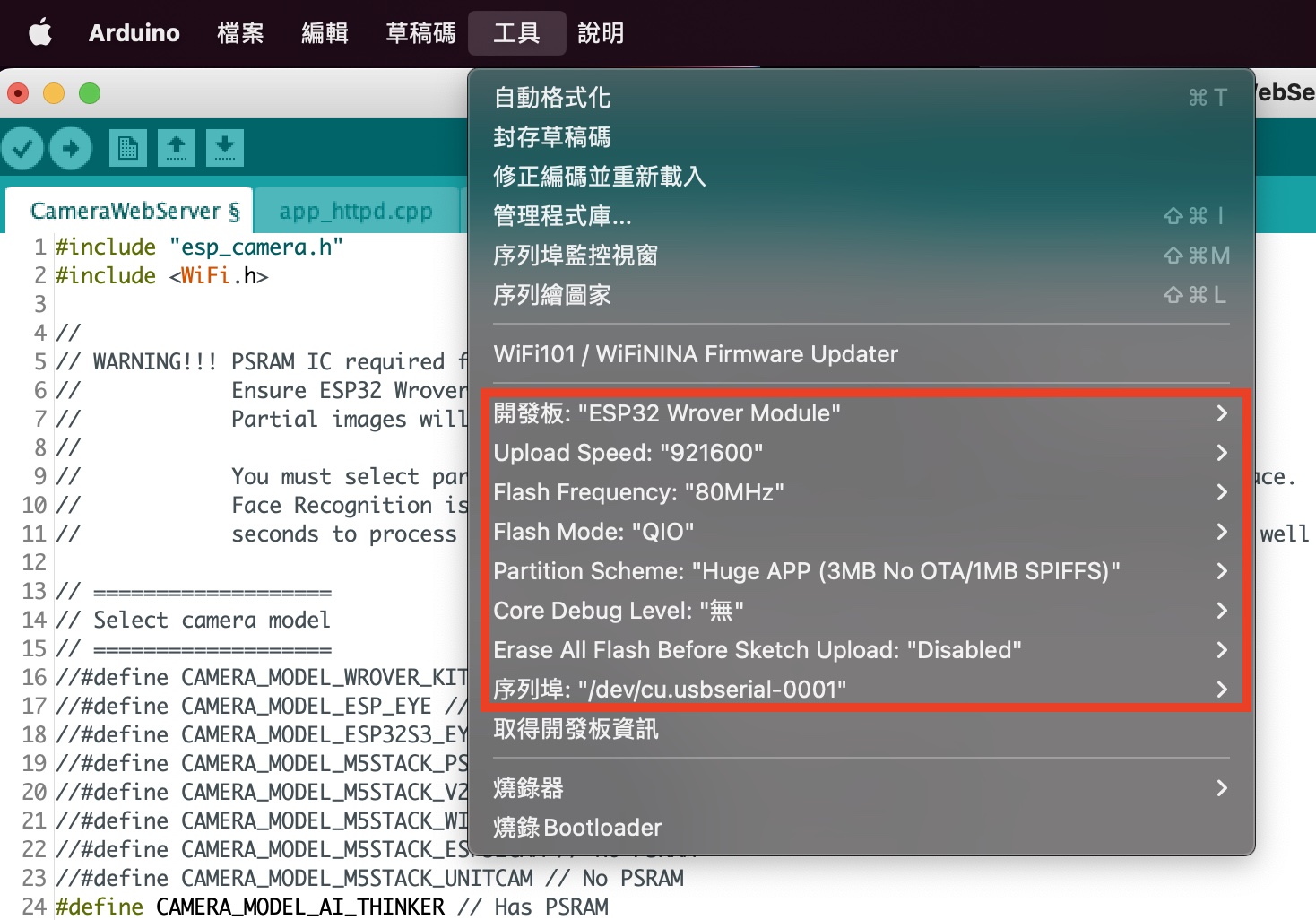Click the "// Select camera model" comment line
1316x920 pixels.
click(193, 621)
